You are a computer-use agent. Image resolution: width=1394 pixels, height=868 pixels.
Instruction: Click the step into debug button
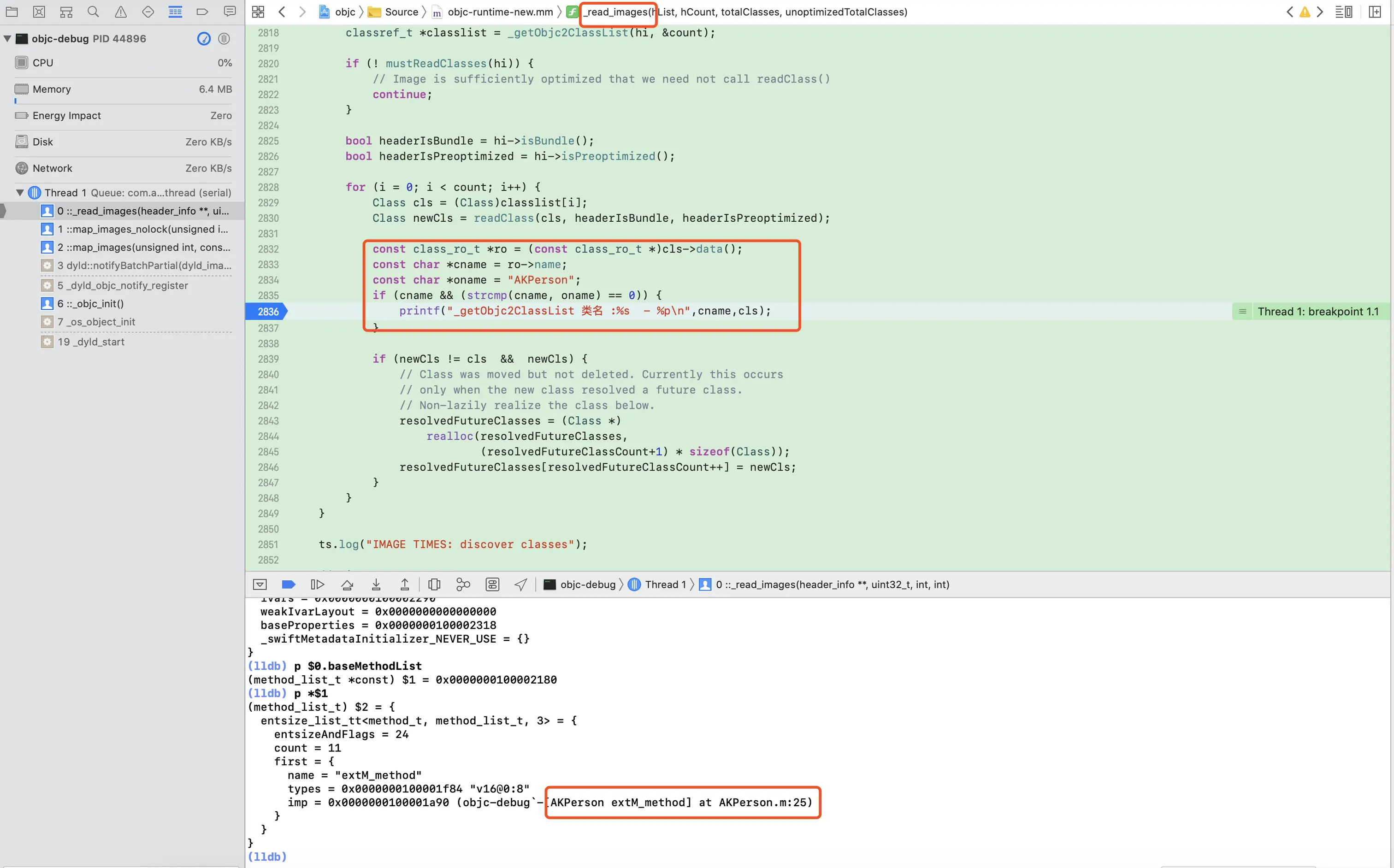pos(376,585)
